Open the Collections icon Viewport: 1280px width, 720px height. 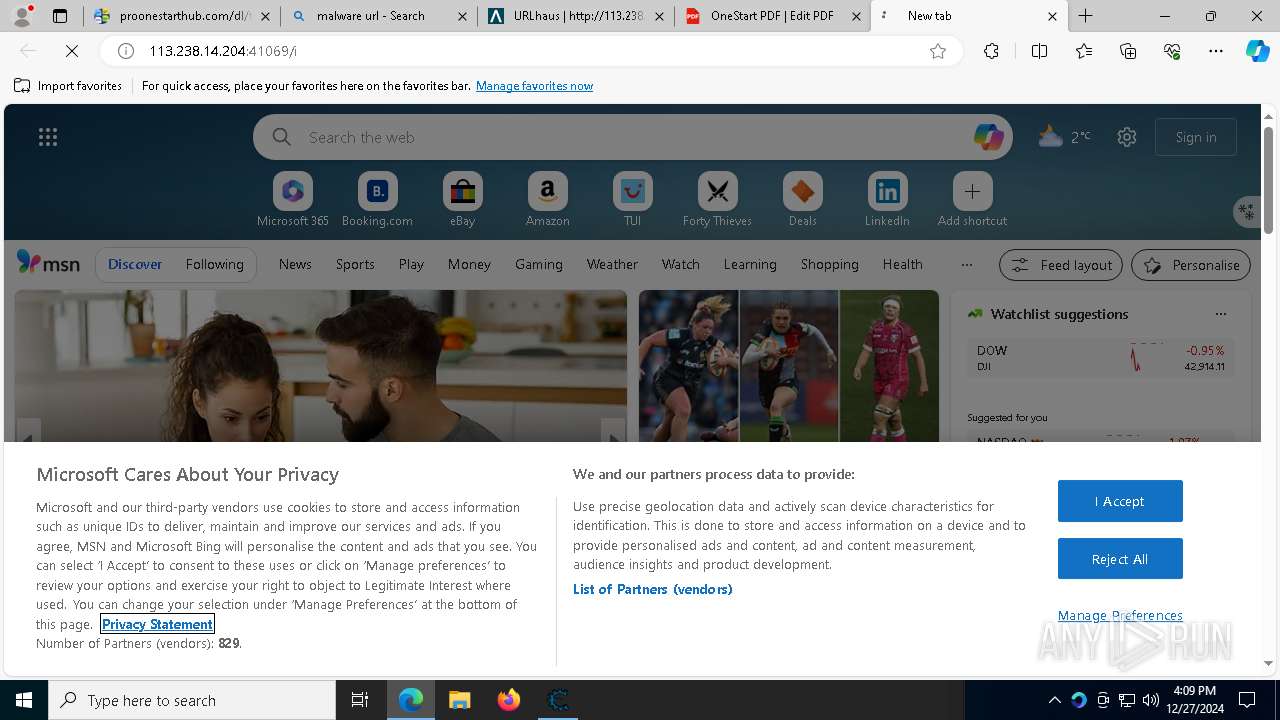(x=1128, y=51)
